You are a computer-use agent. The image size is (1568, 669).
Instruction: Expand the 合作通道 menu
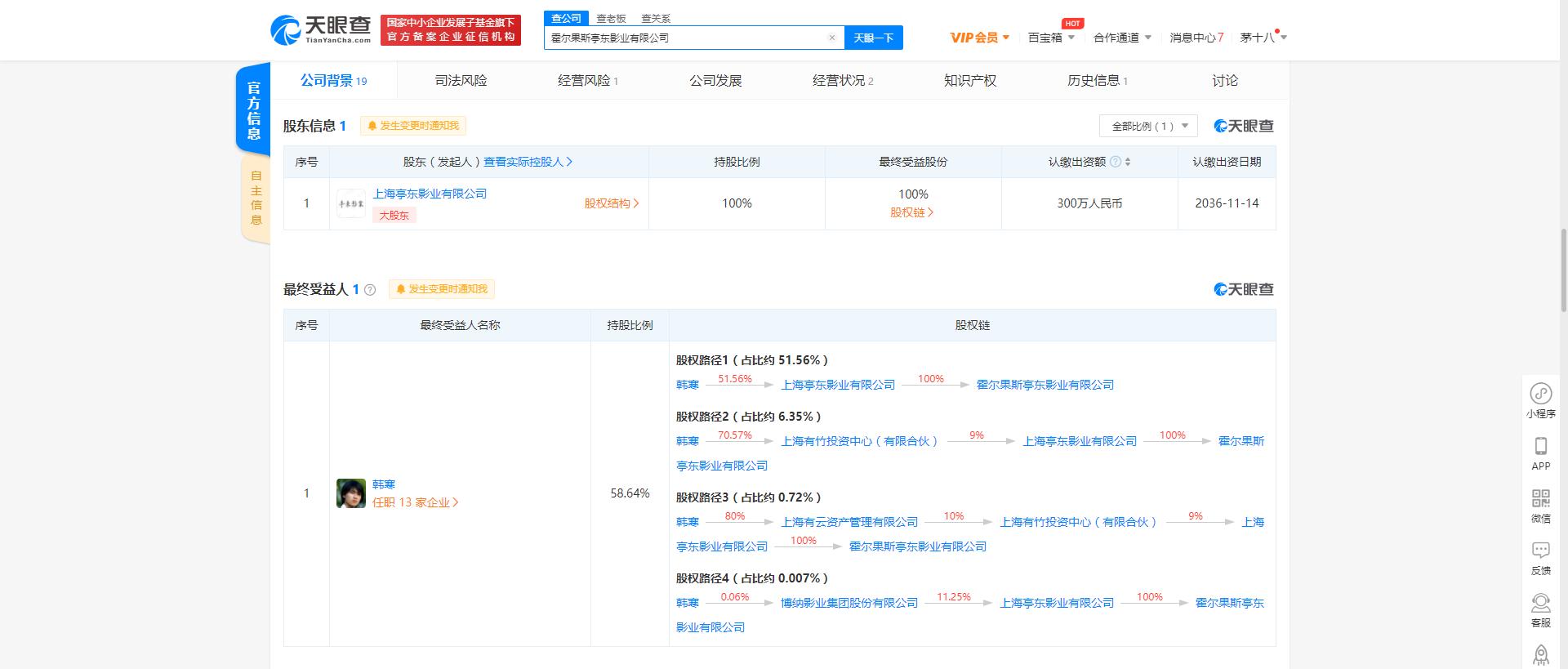pyautogui.click(x=1122, y=38)
